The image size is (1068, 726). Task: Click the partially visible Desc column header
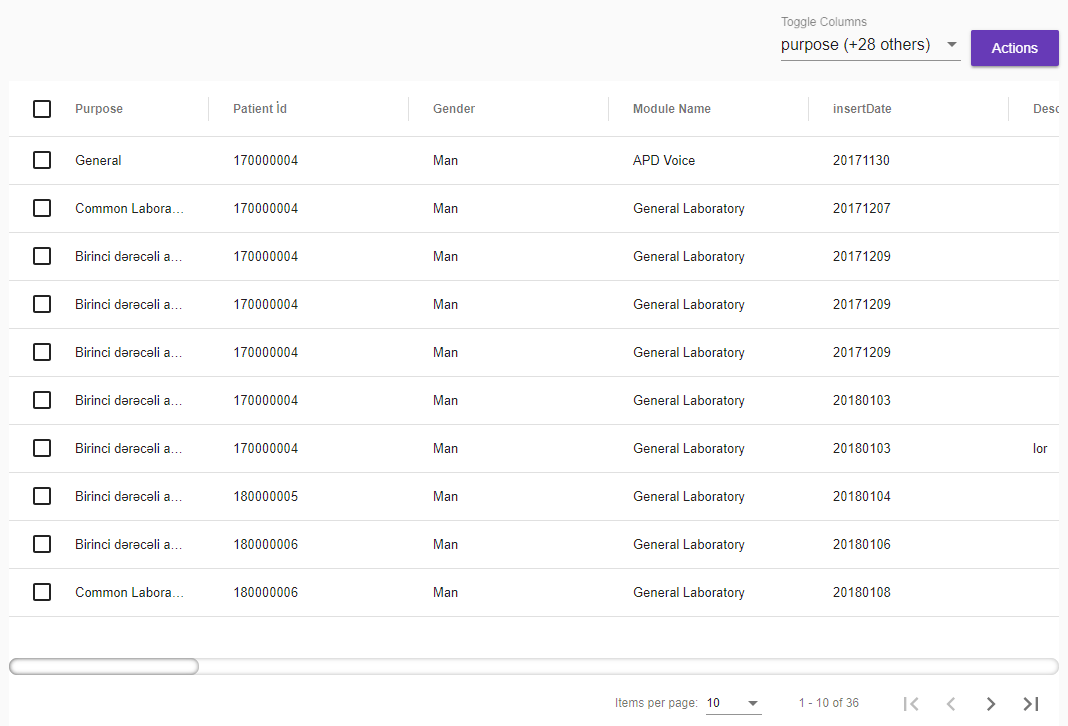1046,109
